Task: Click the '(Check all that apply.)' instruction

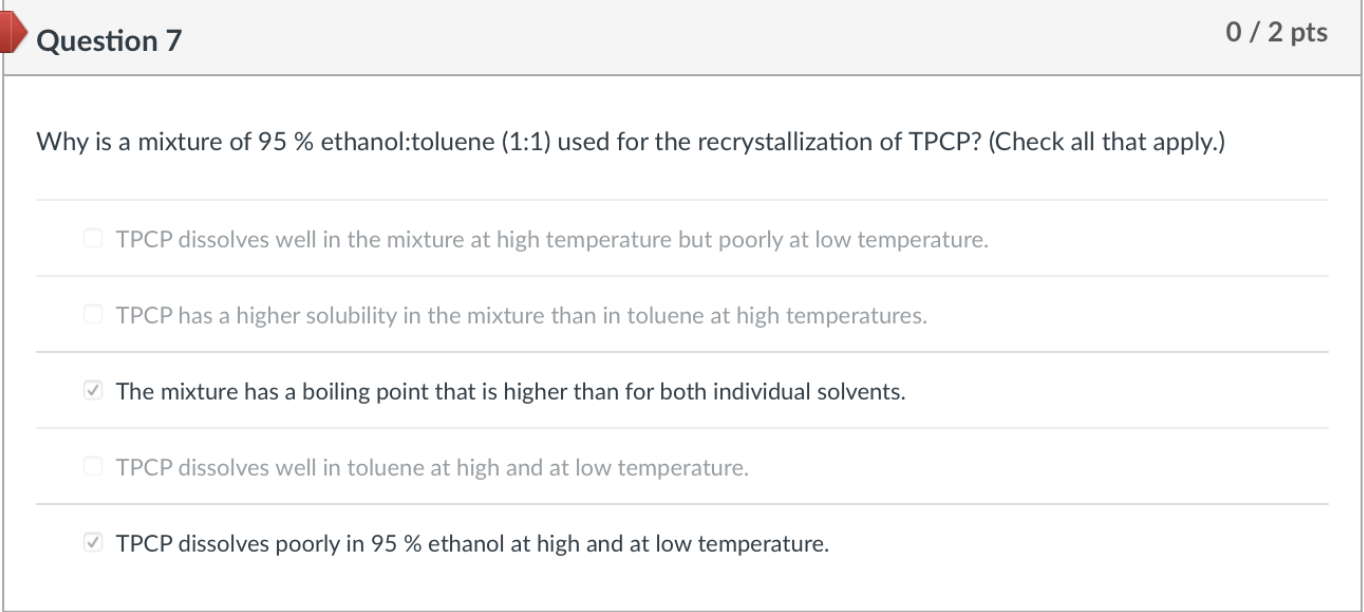Action: 1106,142
